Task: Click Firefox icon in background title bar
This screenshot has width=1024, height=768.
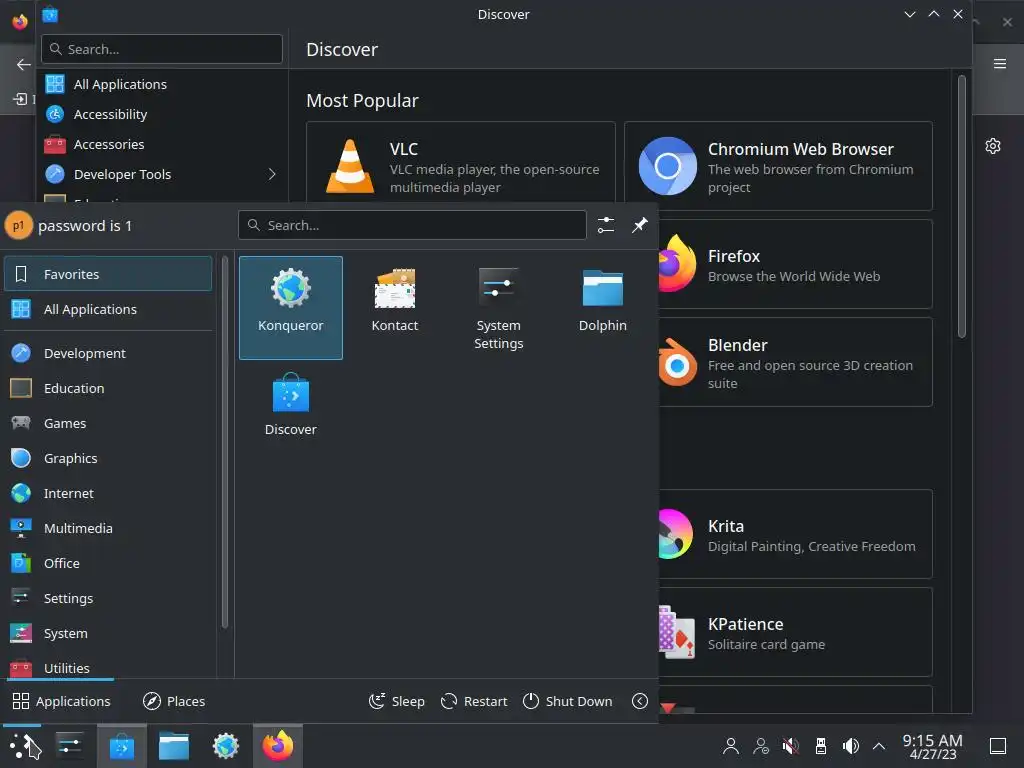Action: pyautogui.click(x=20, y=21)
